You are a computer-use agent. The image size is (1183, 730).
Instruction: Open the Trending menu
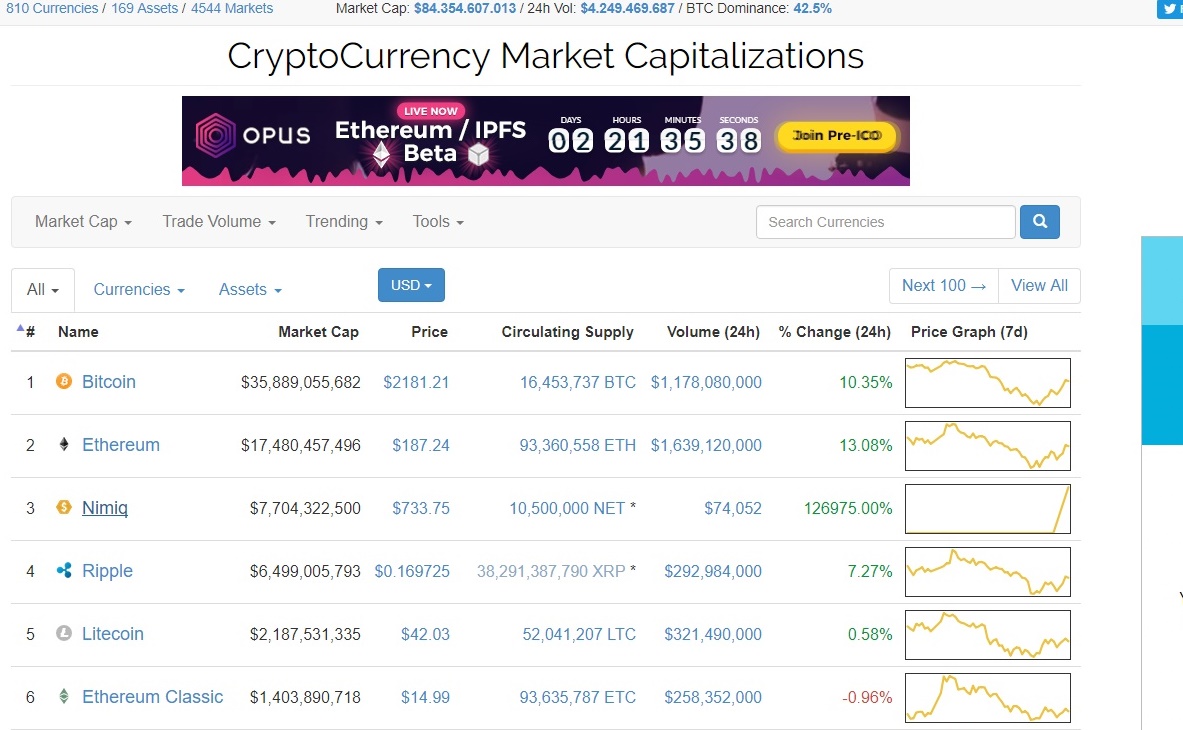tap(343, 221)
